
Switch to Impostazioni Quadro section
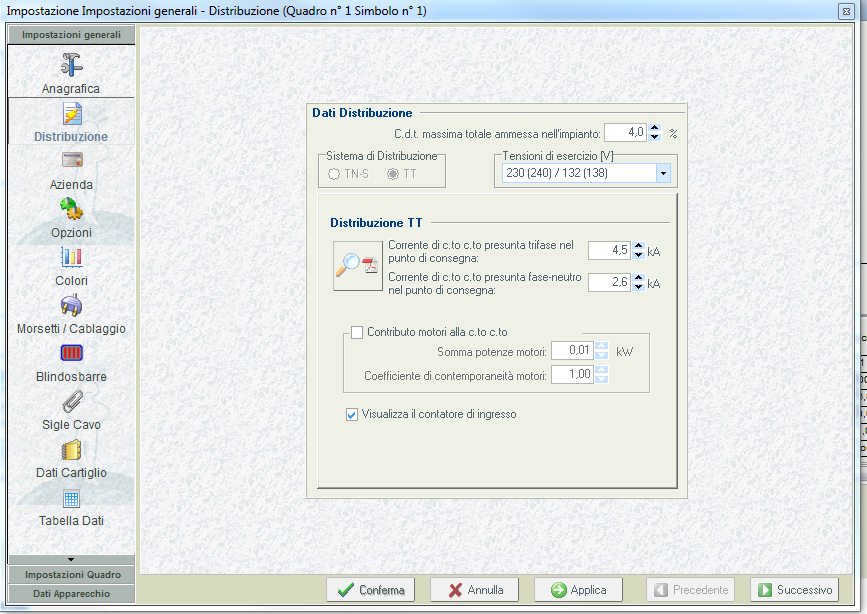pyautogui.click(x=72, y=575)
